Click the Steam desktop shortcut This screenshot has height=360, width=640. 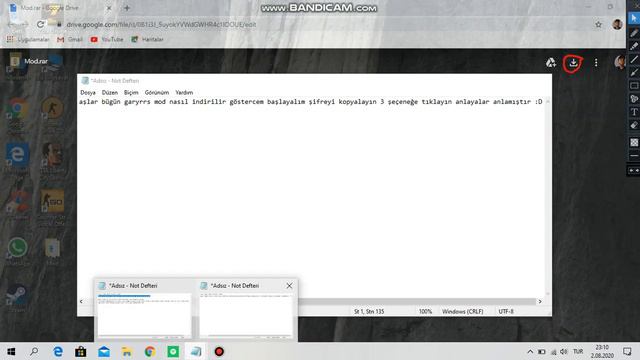(x=17, y=298)
